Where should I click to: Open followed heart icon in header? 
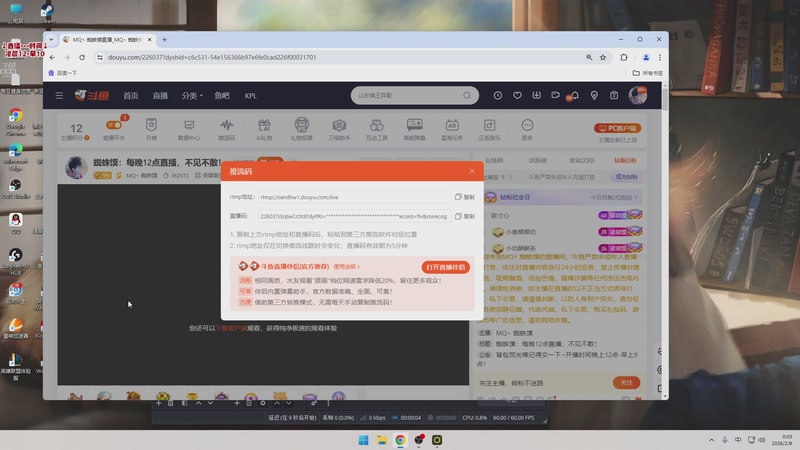pyautogui.click(x=517, y=95)
